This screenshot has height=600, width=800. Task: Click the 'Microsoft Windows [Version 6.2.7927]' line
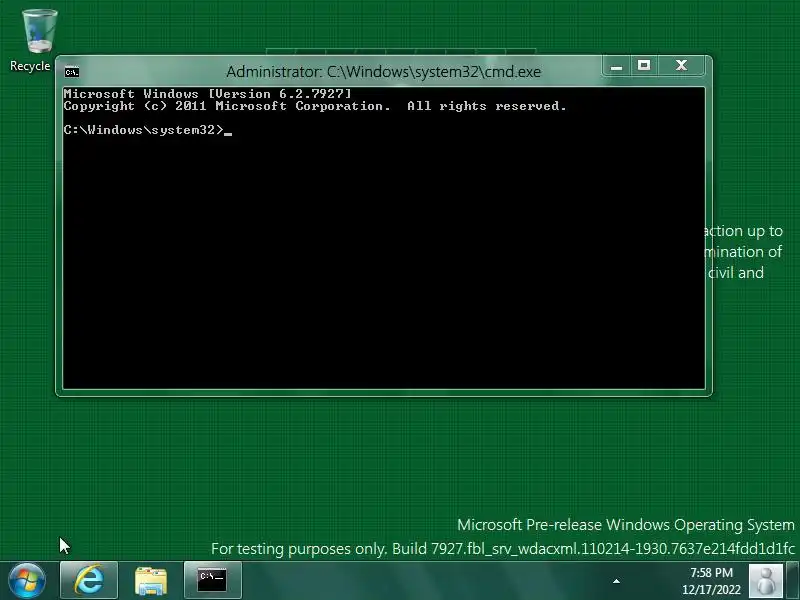(208, 94)
